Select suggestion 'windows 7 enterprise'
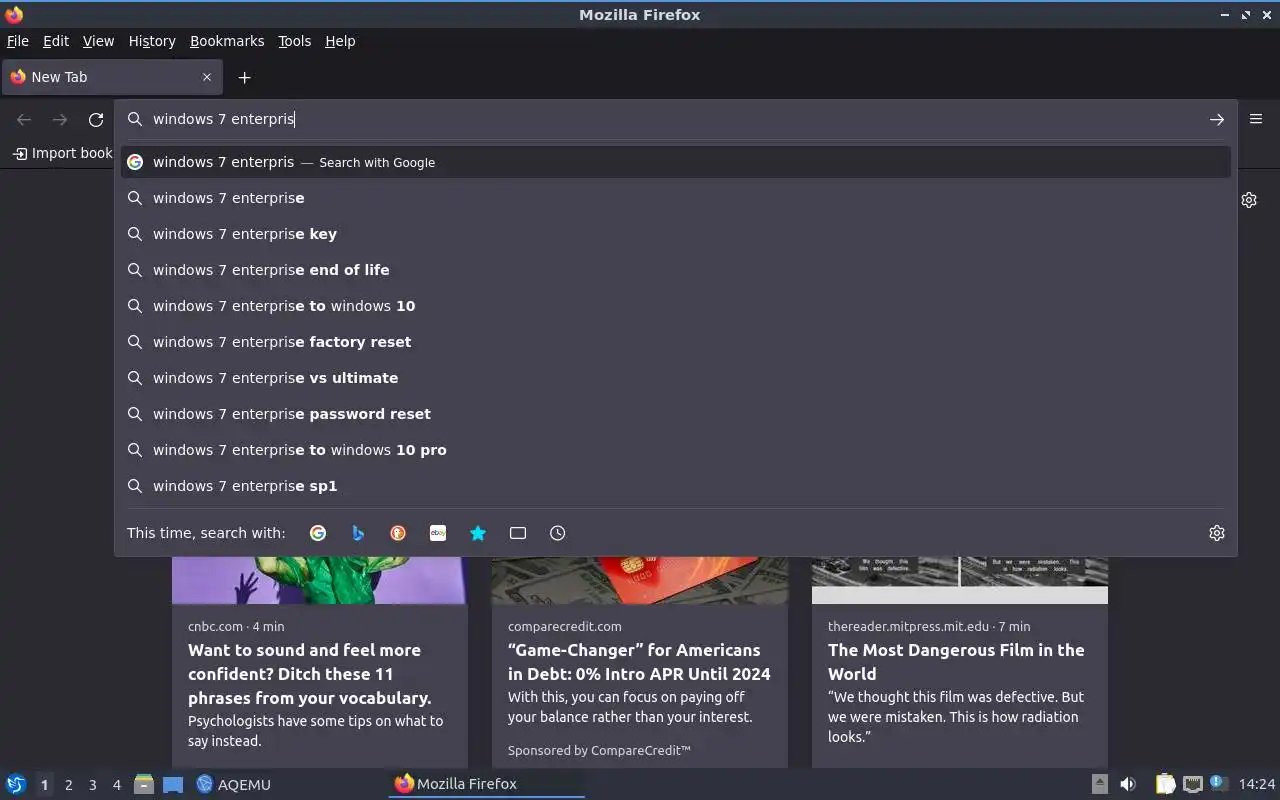The width and height of the screenshot is (1280, 800). (x=676, y=198)
